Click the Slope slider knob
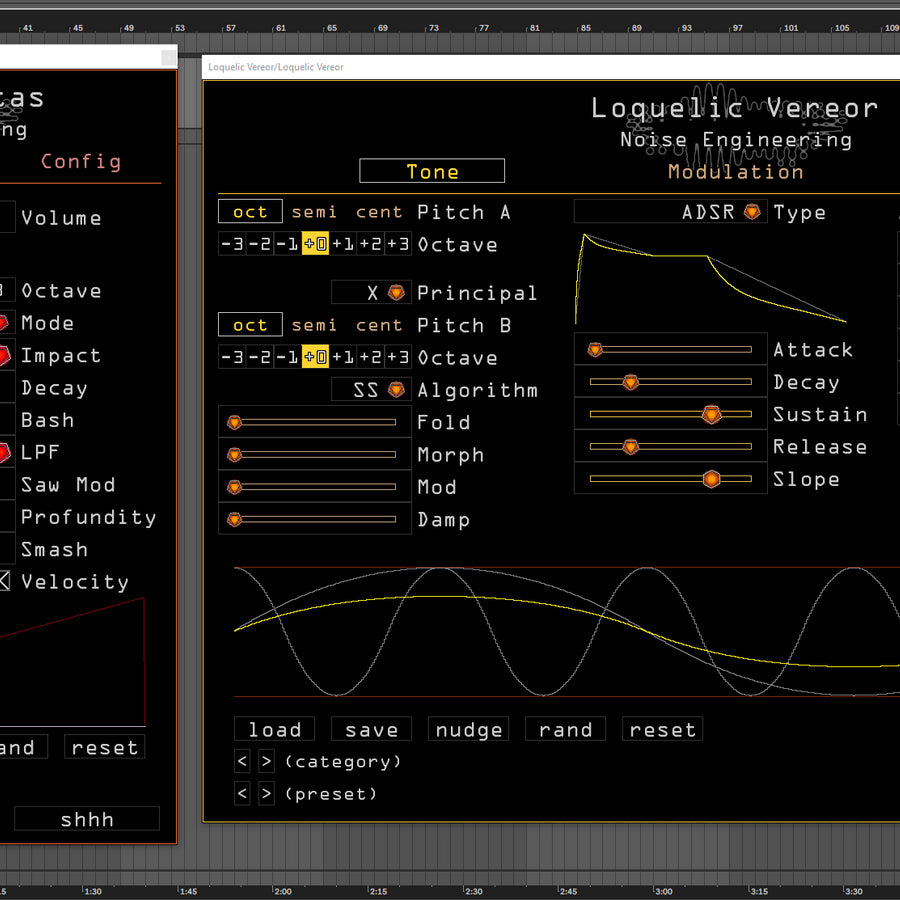Viewport: 900px width, 900px height. pyautogui.click(x=711, y=479)
